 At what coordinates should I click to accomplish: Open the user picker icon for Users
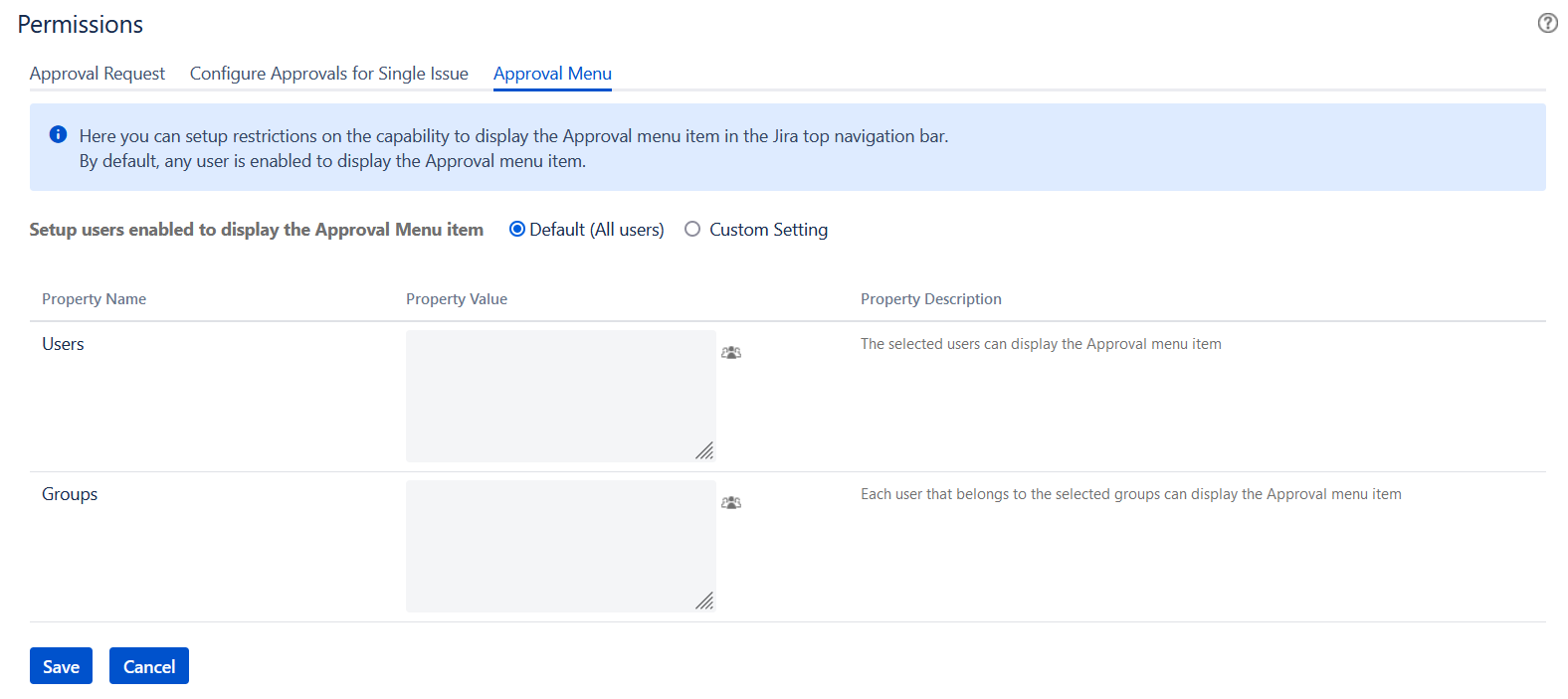click(731, 353)
